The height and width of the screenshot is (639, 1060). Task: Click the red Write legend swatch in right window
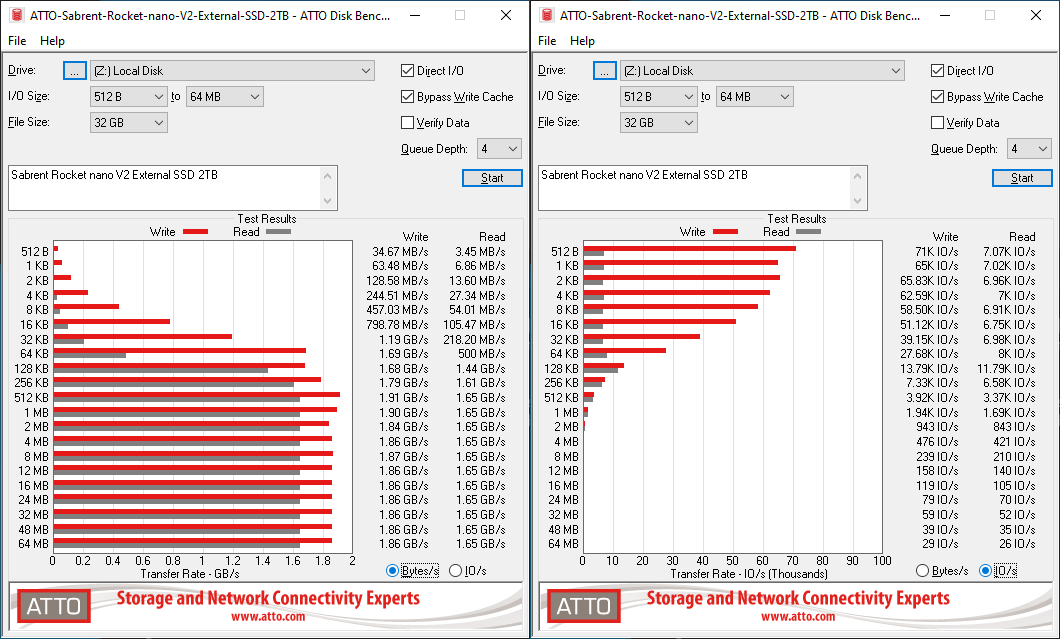click(x=725, y=232)
